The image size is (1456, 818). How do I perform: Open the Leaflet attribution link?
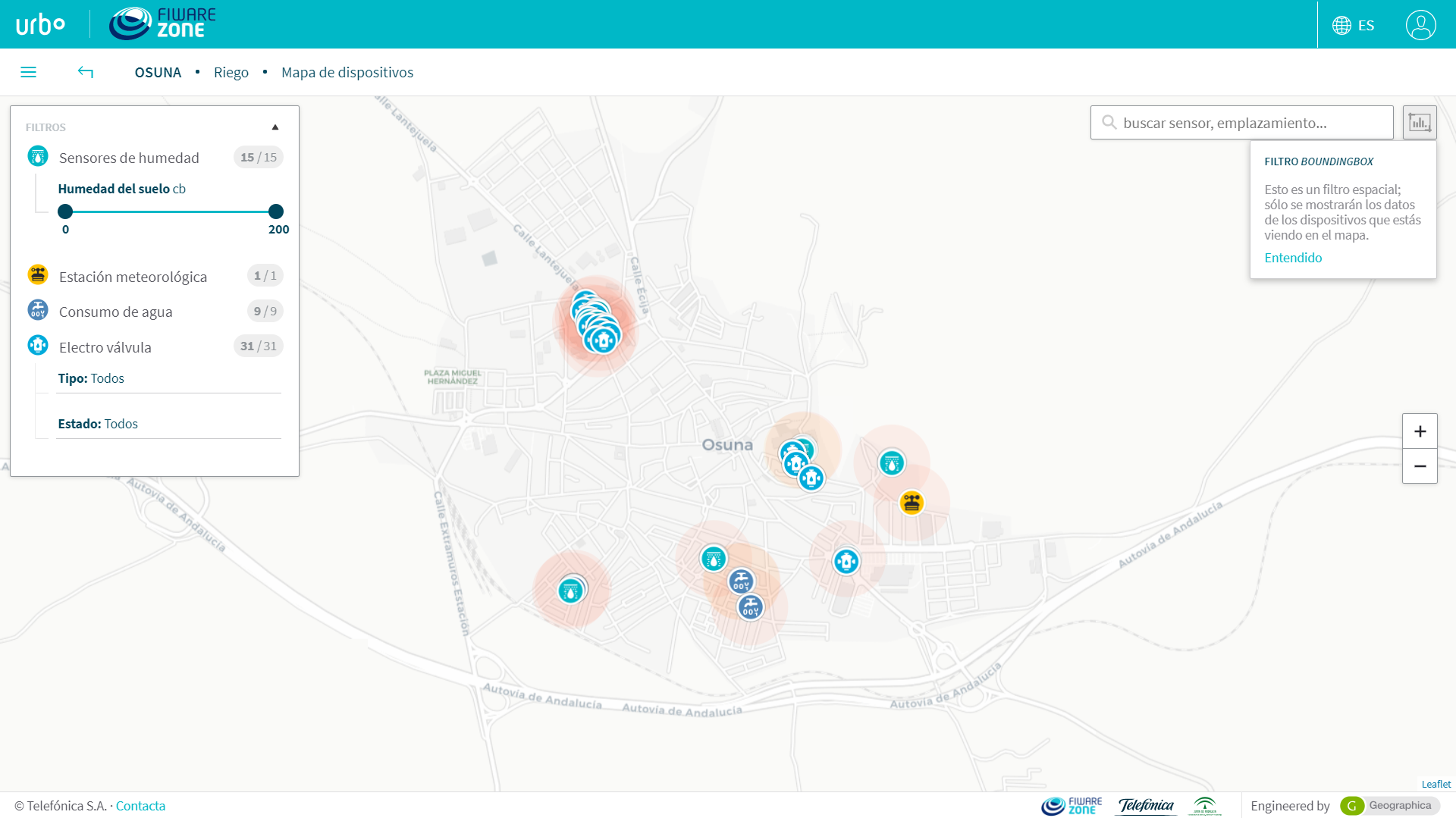(x=1436, y=785)
